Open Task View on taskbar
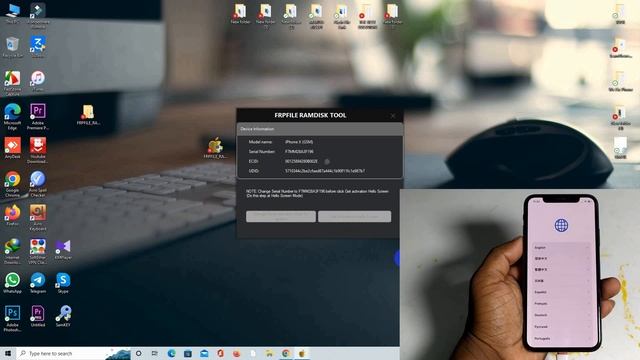640x360 pixels. click(x=155, y=353)
